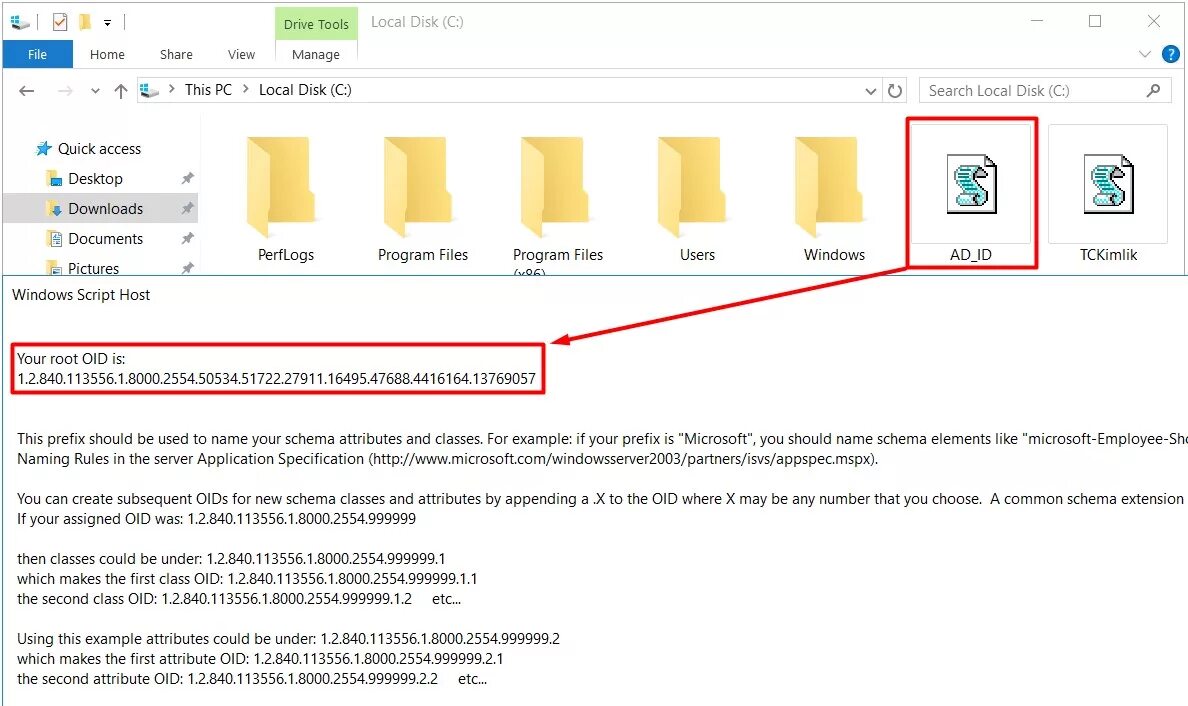The width and height of the screenshot is (1188, 706).
Task: Open the Share ribbon tab
Action: pyautogui.click(x=176, y=55)
